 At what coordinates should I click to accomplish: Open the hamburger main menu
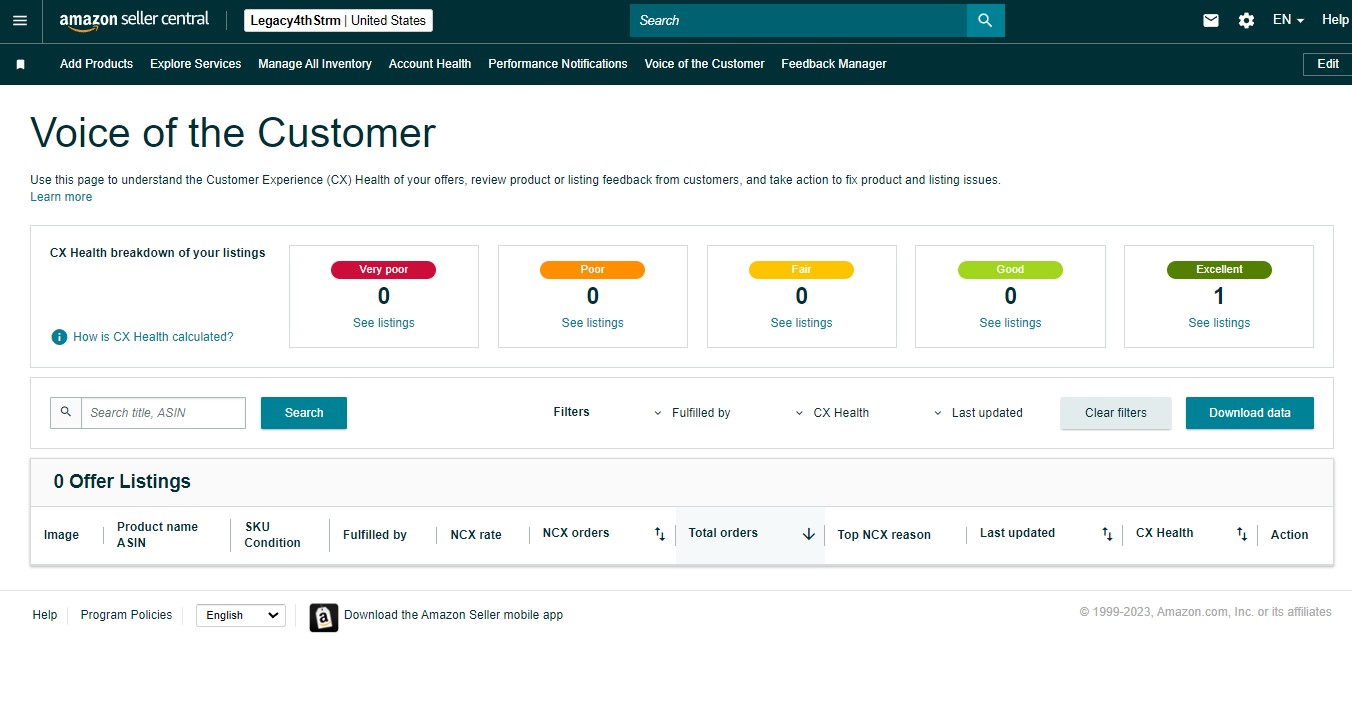pyautogui.click(x=20, y=20)
